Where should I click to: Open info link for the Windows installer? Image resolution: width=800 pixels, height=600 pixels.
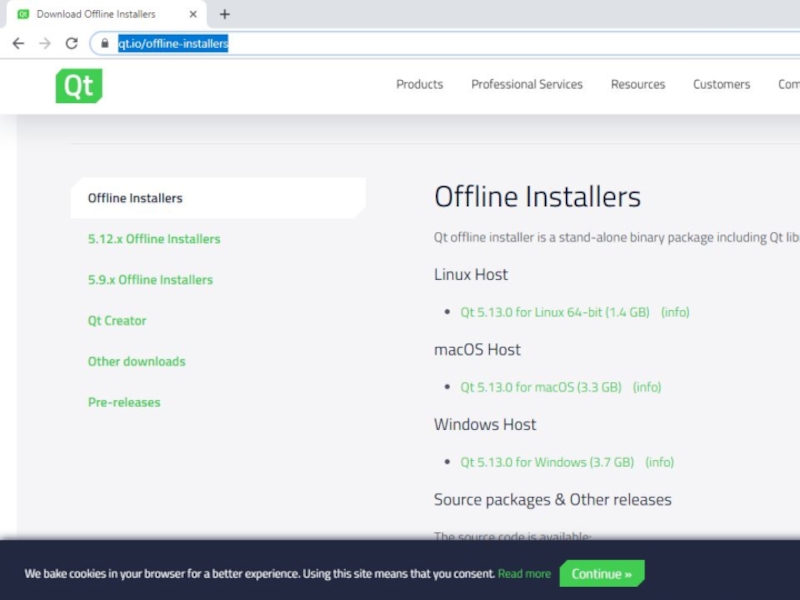[659, 462]
